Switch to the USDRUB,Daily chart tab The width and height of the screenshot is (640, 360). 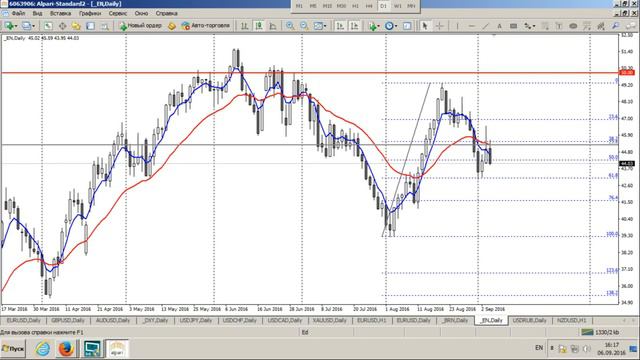point(529,320)
